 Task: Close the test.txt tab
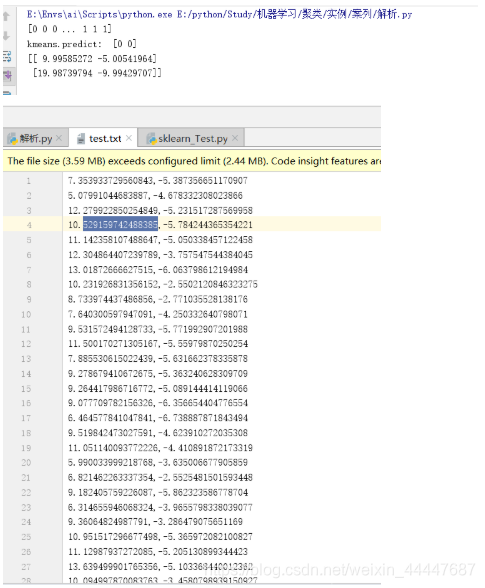(x=129, y=138)
